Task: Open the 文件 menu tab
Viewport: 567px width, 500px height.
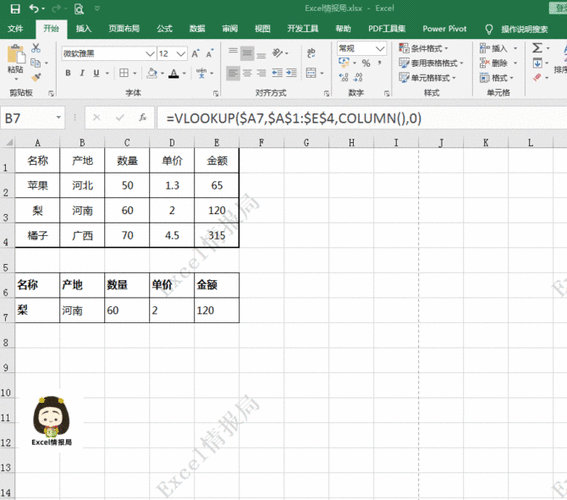Action: (15, 29)
